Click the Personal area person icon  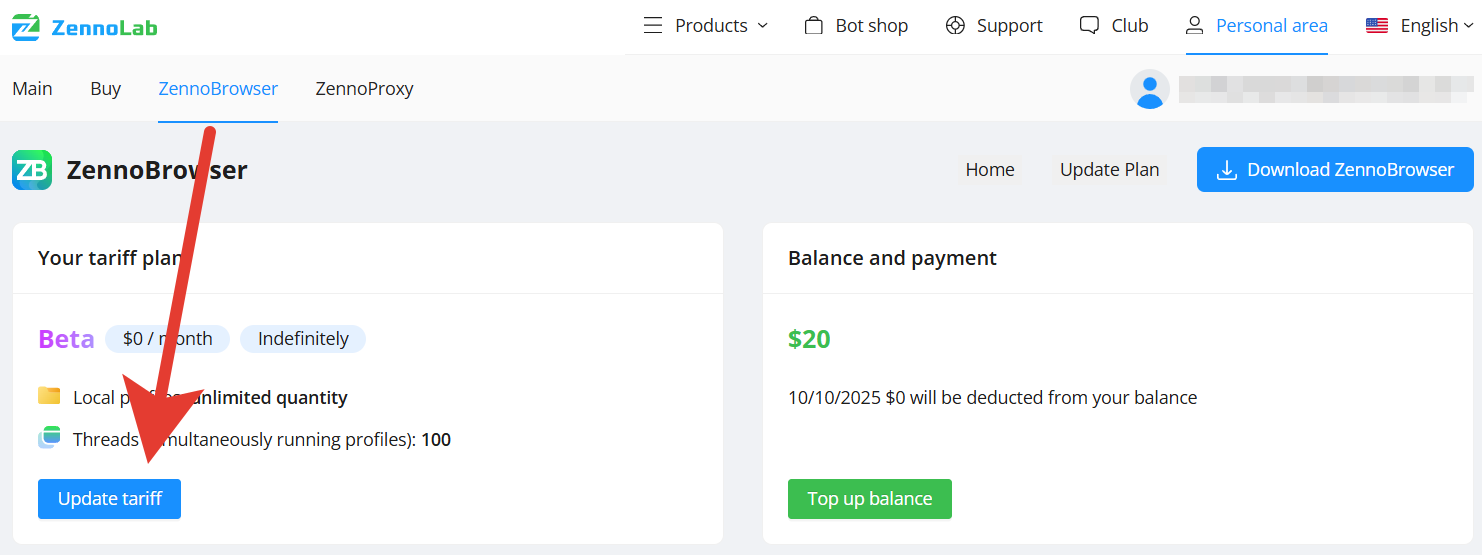1193,26
